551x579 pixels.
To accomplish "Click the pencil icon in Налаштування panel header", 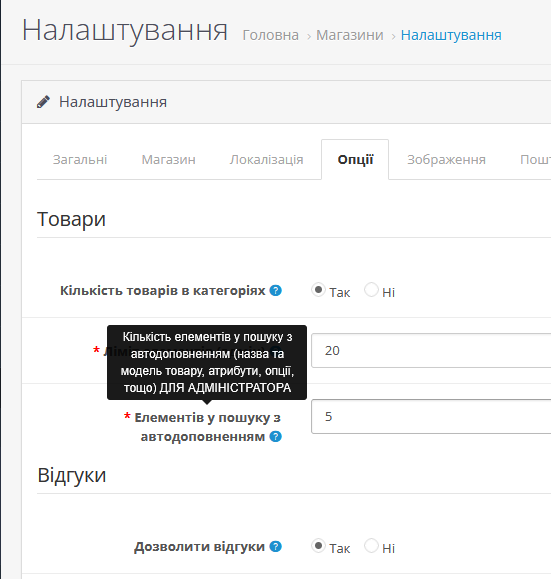I will coord(43,102).
